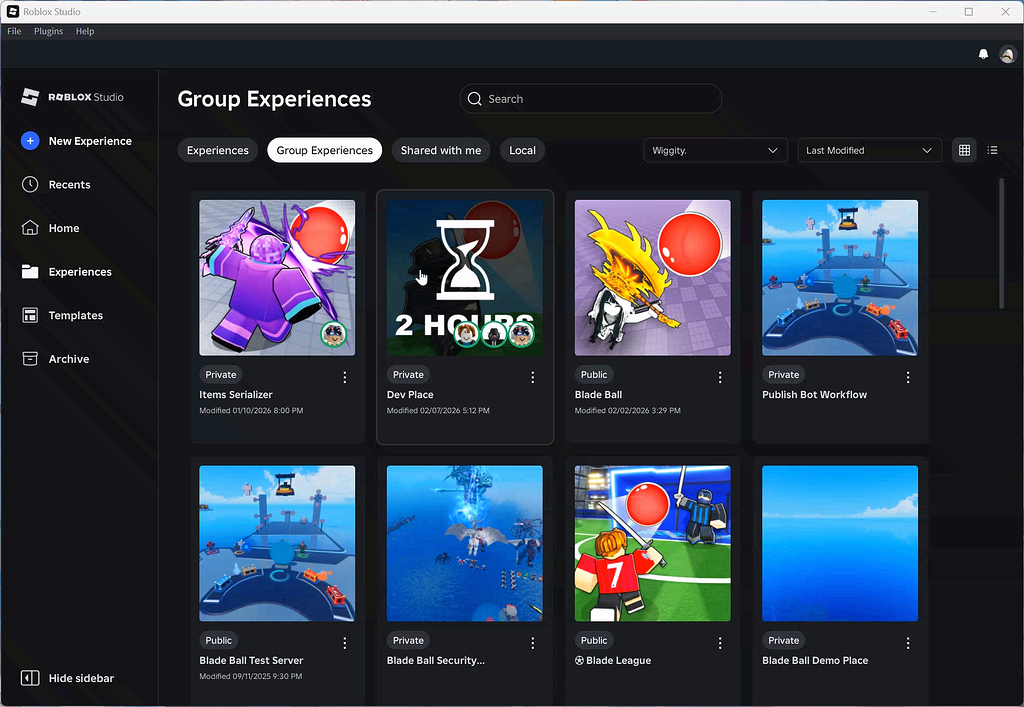
Task: Open Templates via layout icon
Action: (30, 315)
